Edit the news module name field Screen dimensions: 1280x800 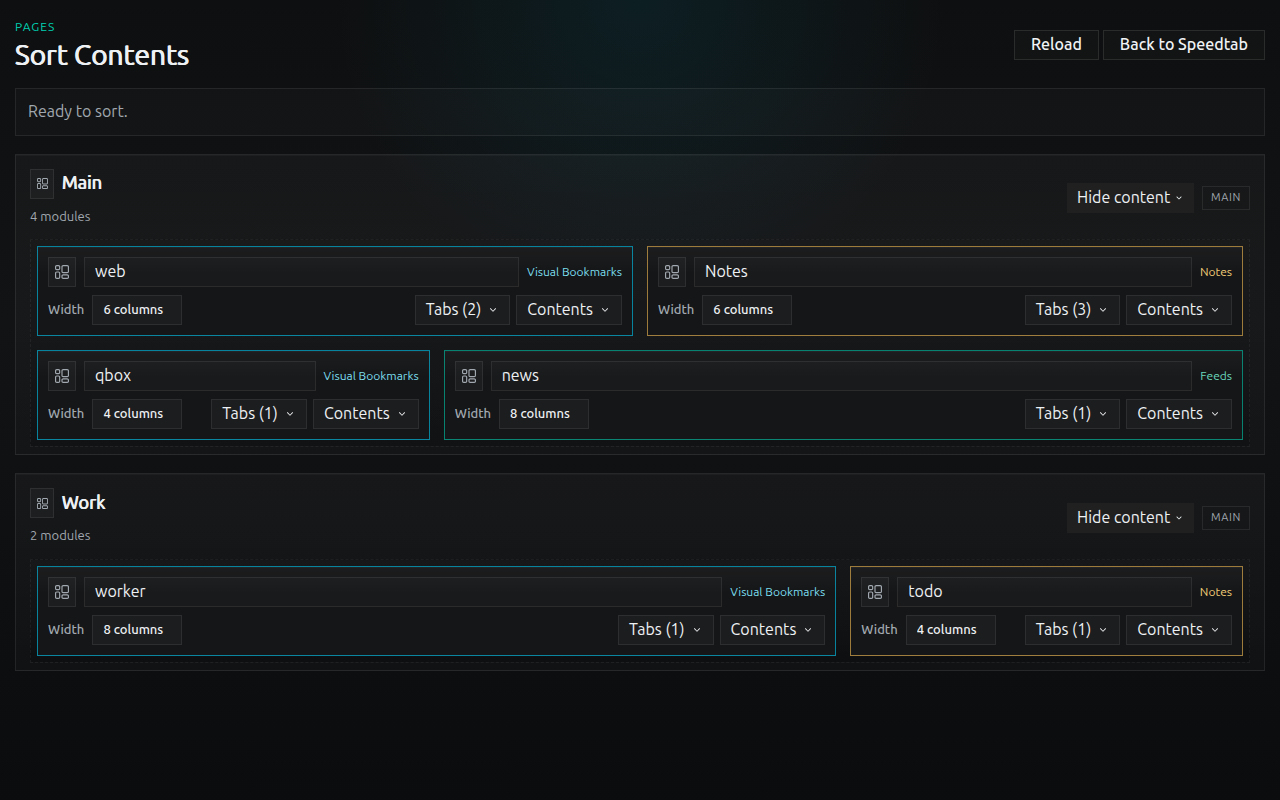tap(841, 376)
